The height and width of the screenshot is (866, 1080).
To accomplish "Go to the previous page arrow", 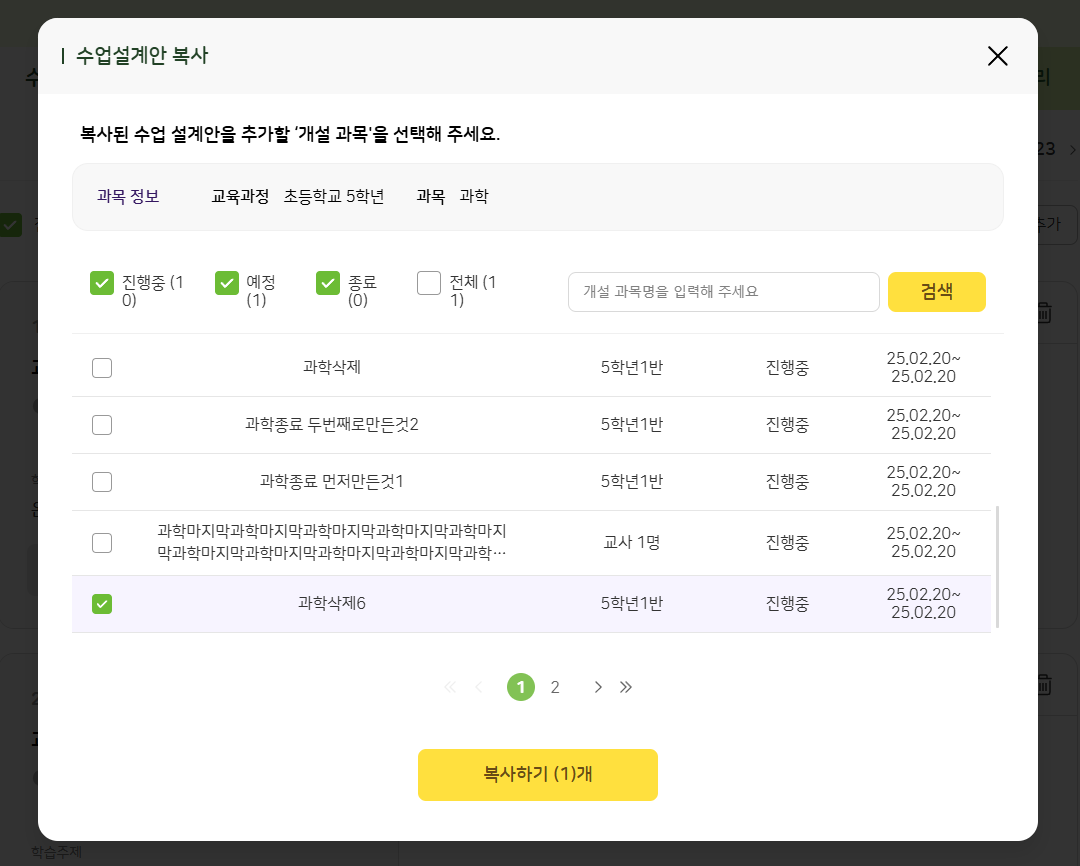I will (478, 687).
